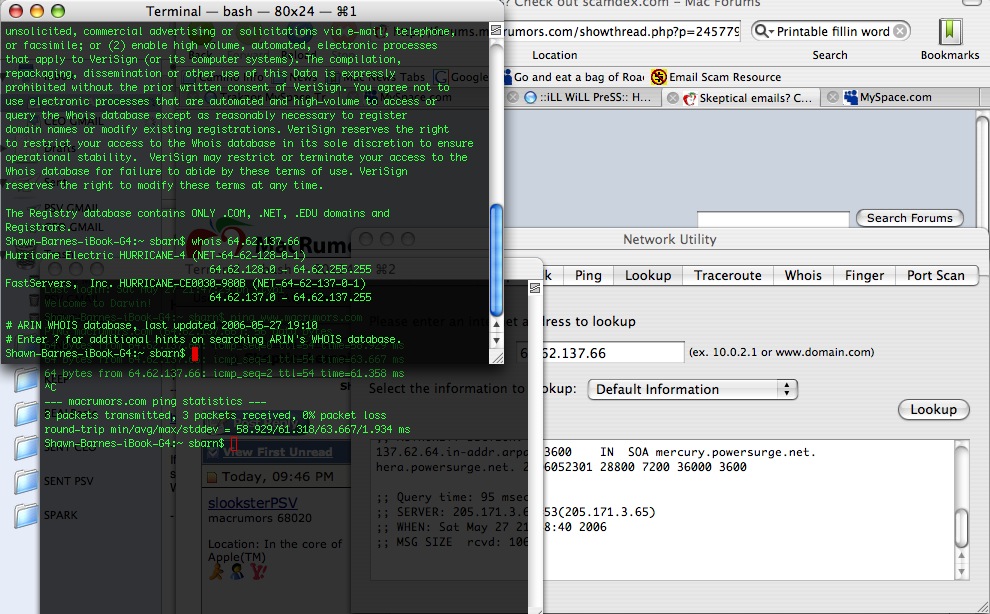The image size is (990, 614).
Task: Click the 'Network Utility' window title
Action: (x=669, y=239)
